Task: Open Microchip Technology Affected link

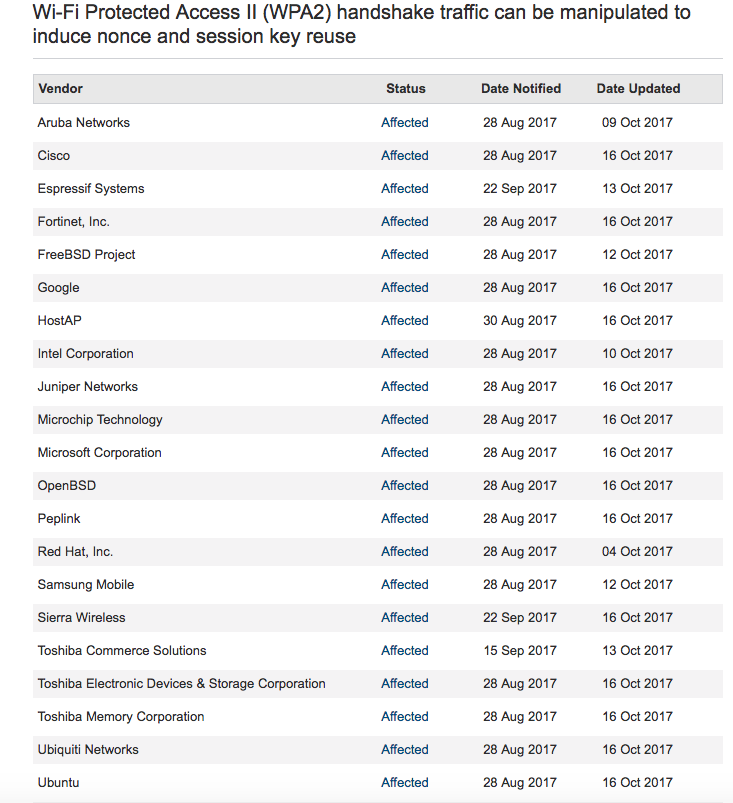Action: [404, 420]
